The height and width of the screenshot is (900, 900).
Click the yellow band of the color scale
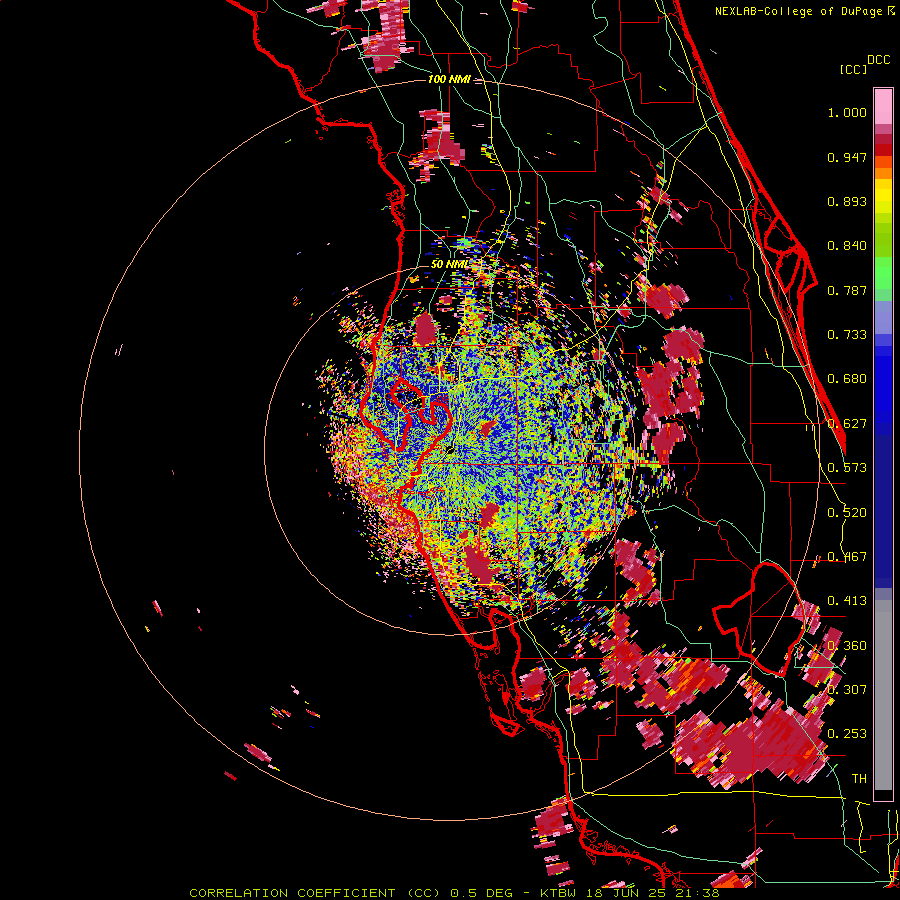click(883, 196)
